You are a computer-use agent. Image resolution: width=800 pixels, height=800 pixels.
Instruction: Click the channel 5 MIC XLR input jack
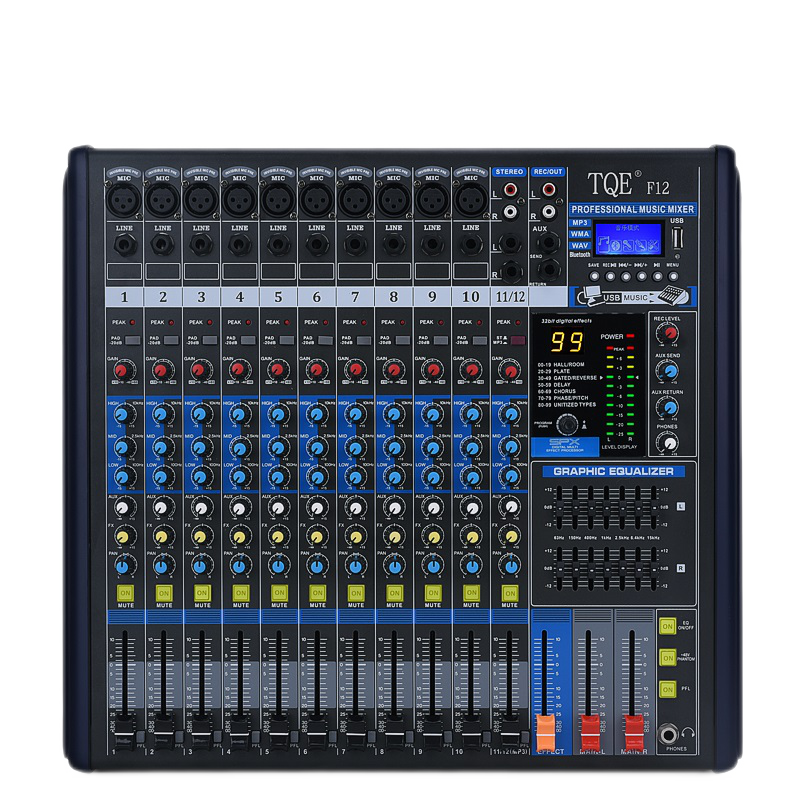point(278,200)
